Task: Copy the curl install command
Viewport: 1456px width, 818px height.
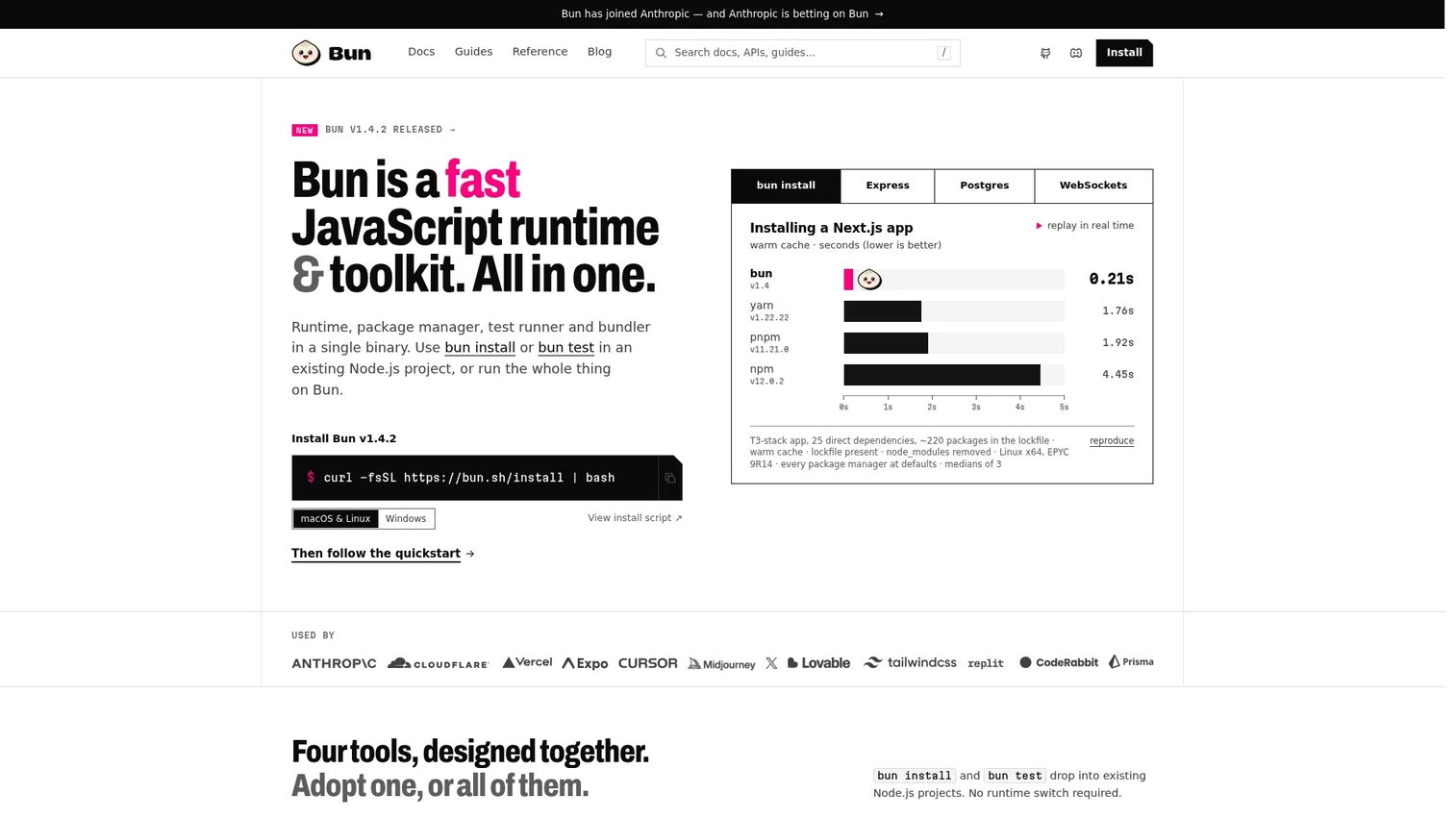Action: tap(670, 478)
